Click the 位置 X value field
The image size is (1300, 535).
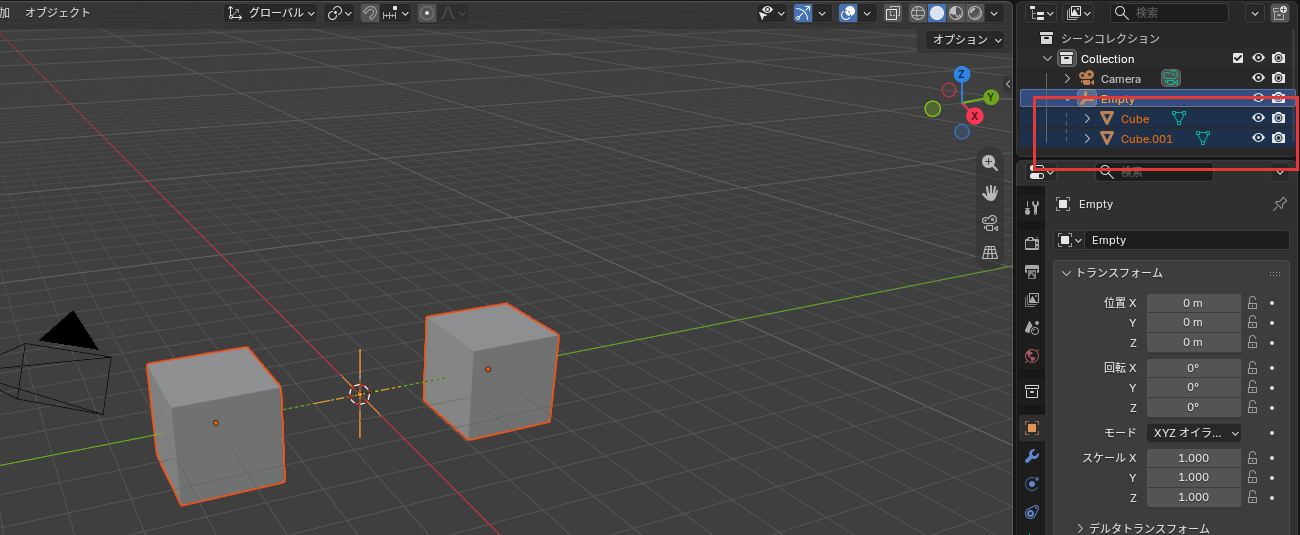(1193, 303)
